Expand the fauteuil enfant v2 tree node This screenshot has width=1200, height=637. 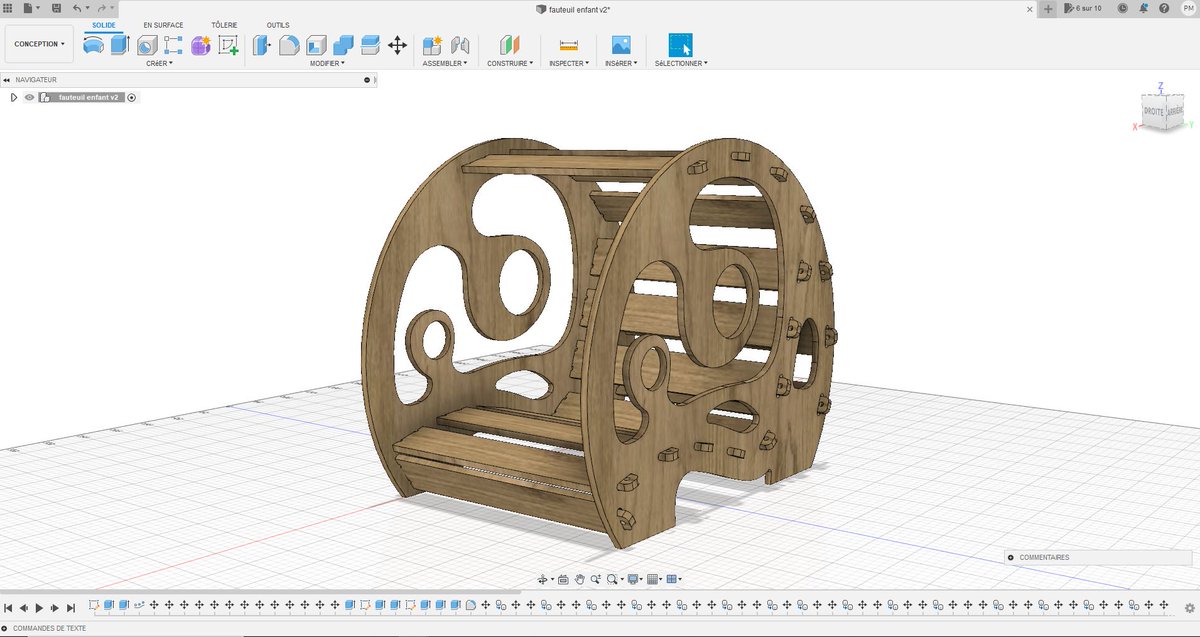click(x=13, y=97)
